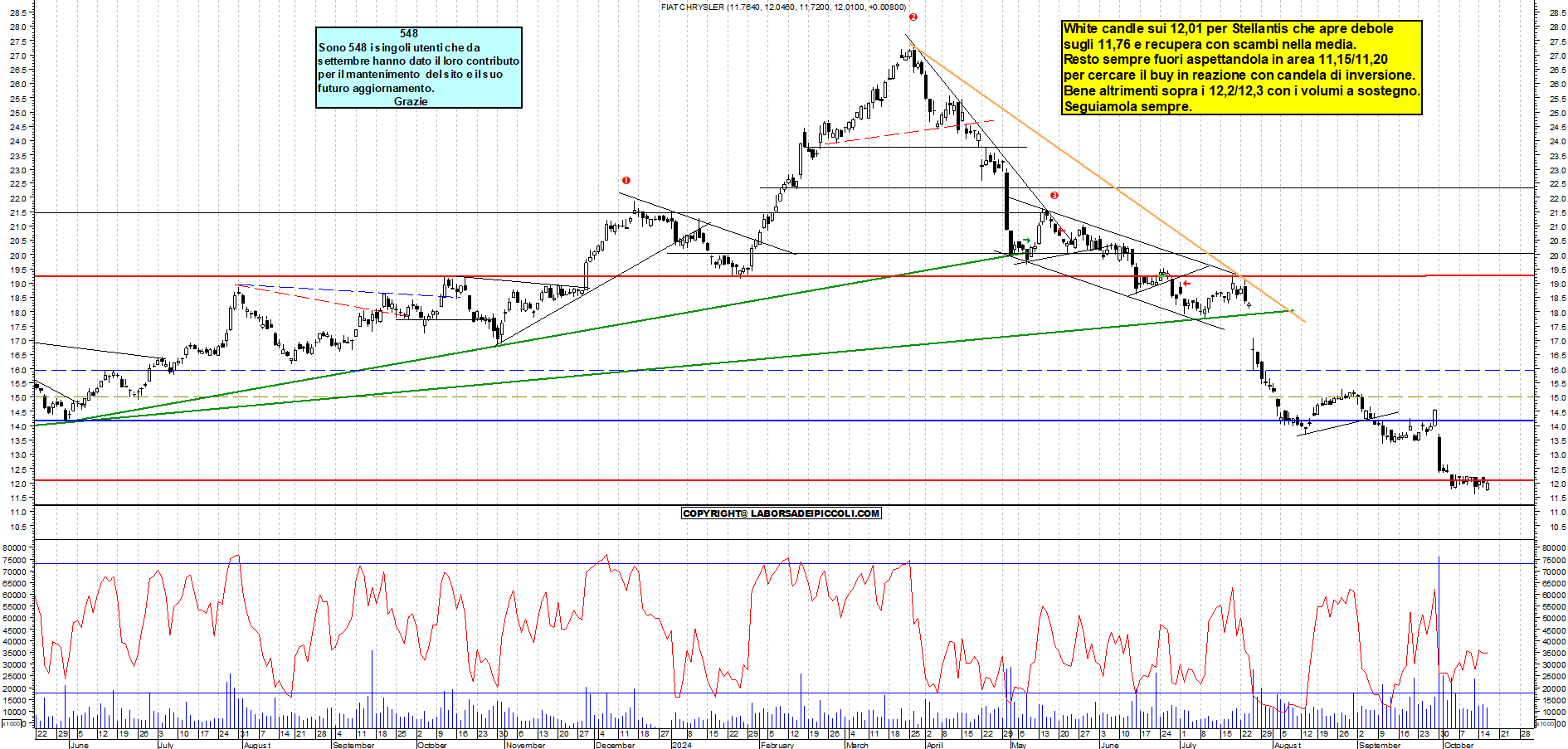
Task: Click the Grazie text in cyan box
Action: 411,101
